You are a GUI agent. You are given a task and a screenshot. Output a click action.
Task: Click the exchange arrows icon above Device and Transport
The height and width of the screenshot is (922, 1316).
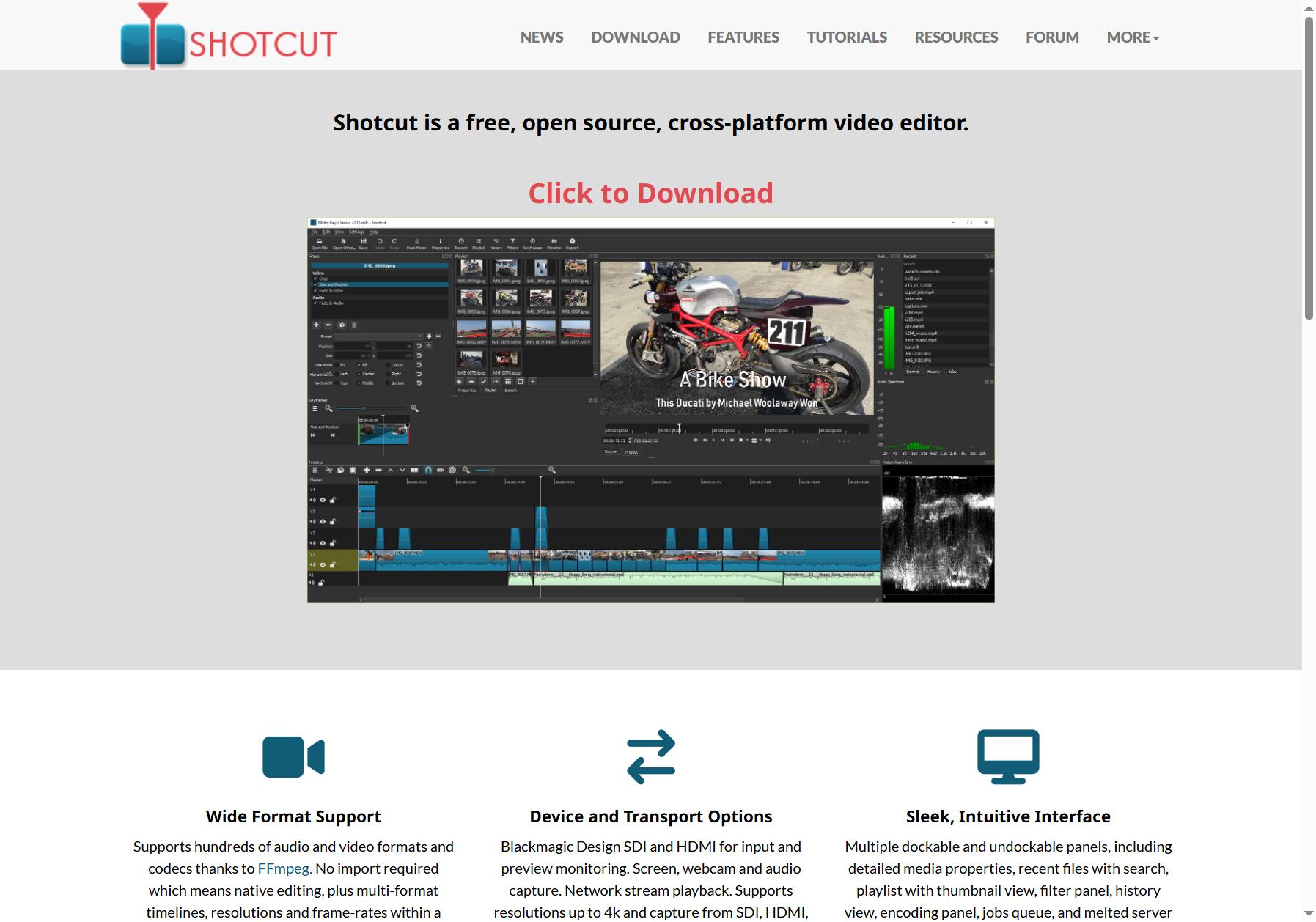pyautogui.click(x=651, y=756)
